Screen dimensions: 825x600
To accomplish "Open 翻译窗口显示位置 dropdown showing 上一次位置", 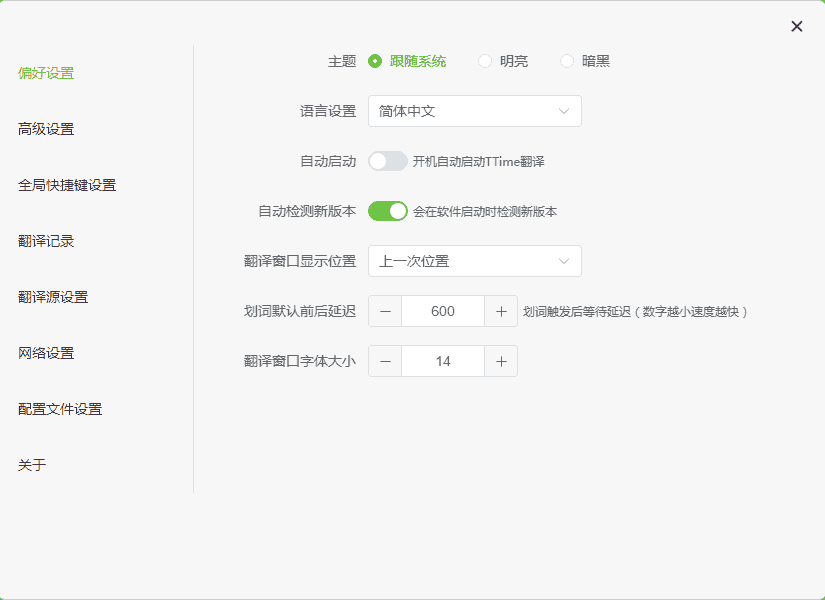I will coord(475,261).
